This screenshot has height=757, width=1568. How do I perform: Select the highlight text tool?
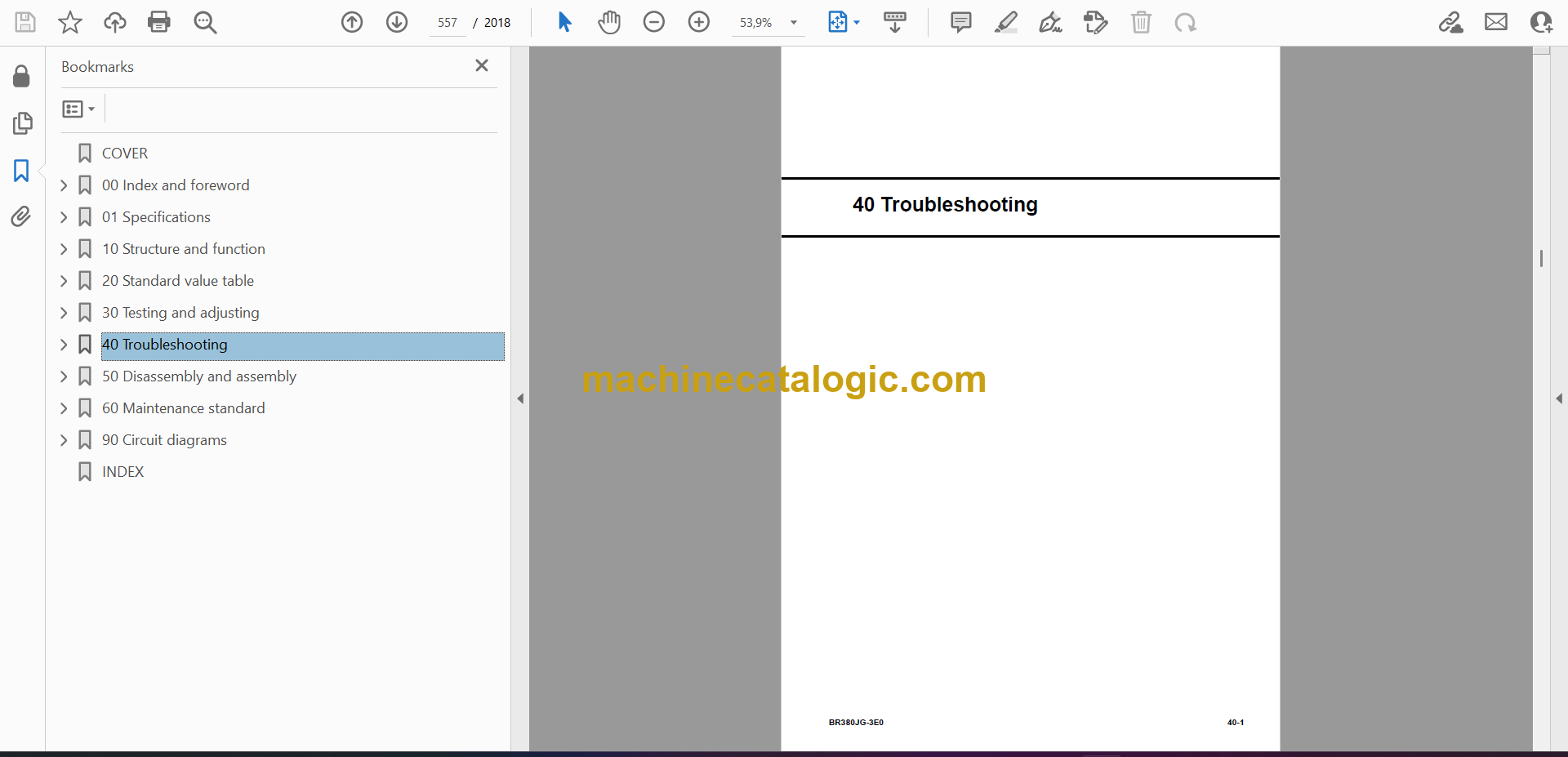coord(1006,22)
